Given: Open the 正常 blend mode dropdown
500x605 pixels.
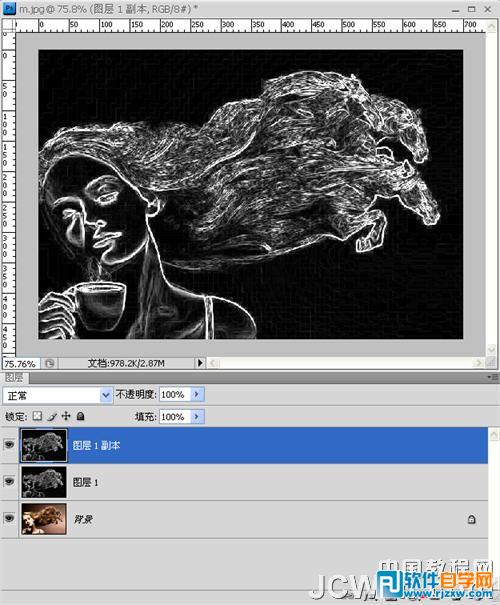Looking at the screenshot, I should click(57, 395).
